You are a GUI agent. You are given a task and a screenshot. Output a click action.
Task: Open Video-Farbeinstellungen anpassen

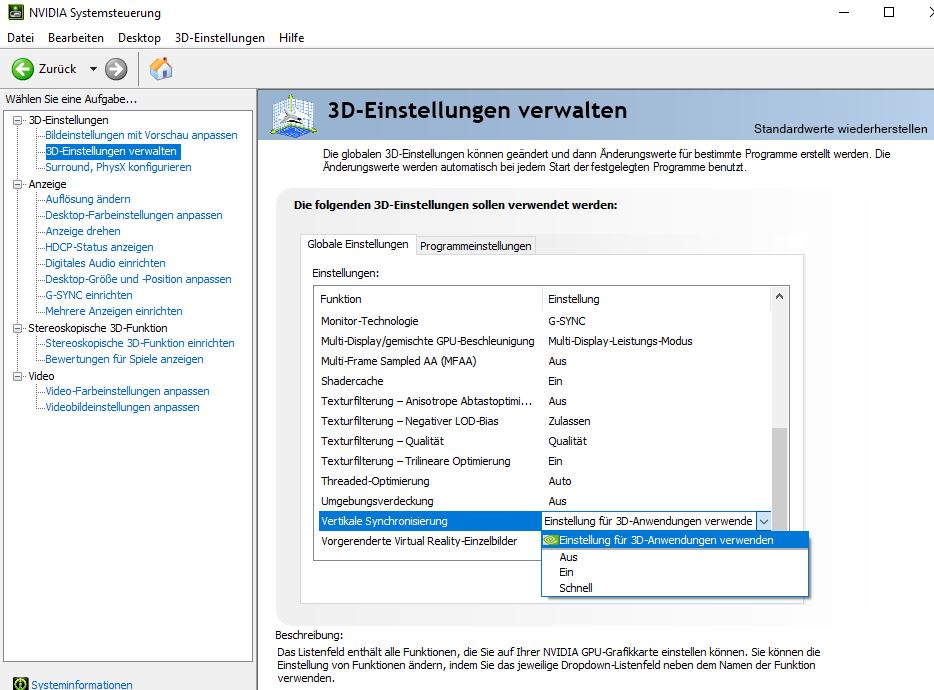tap(127, 391)
